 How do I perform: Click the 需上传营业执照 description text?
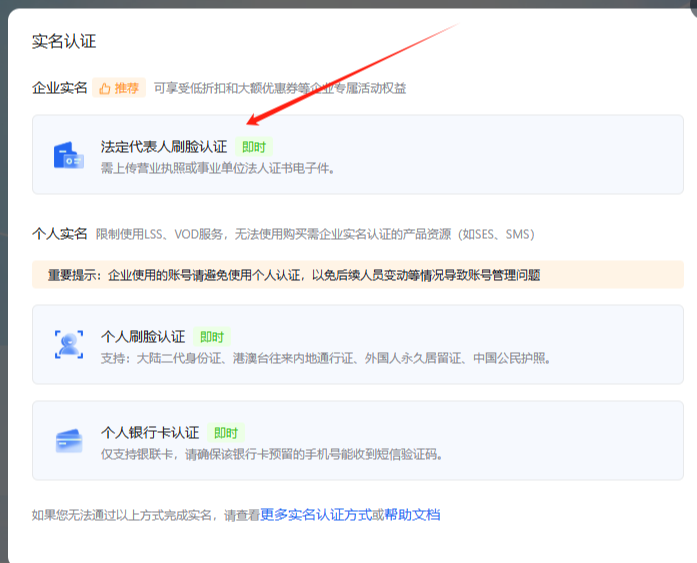(217, 168)
